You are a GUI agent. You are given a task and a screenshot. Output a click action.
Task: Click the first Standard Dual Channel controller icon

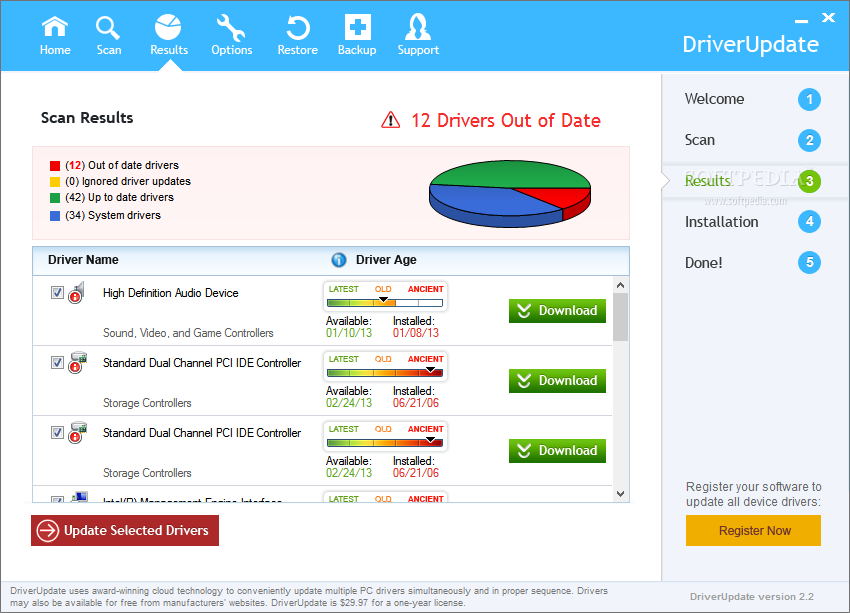(77, 363)
